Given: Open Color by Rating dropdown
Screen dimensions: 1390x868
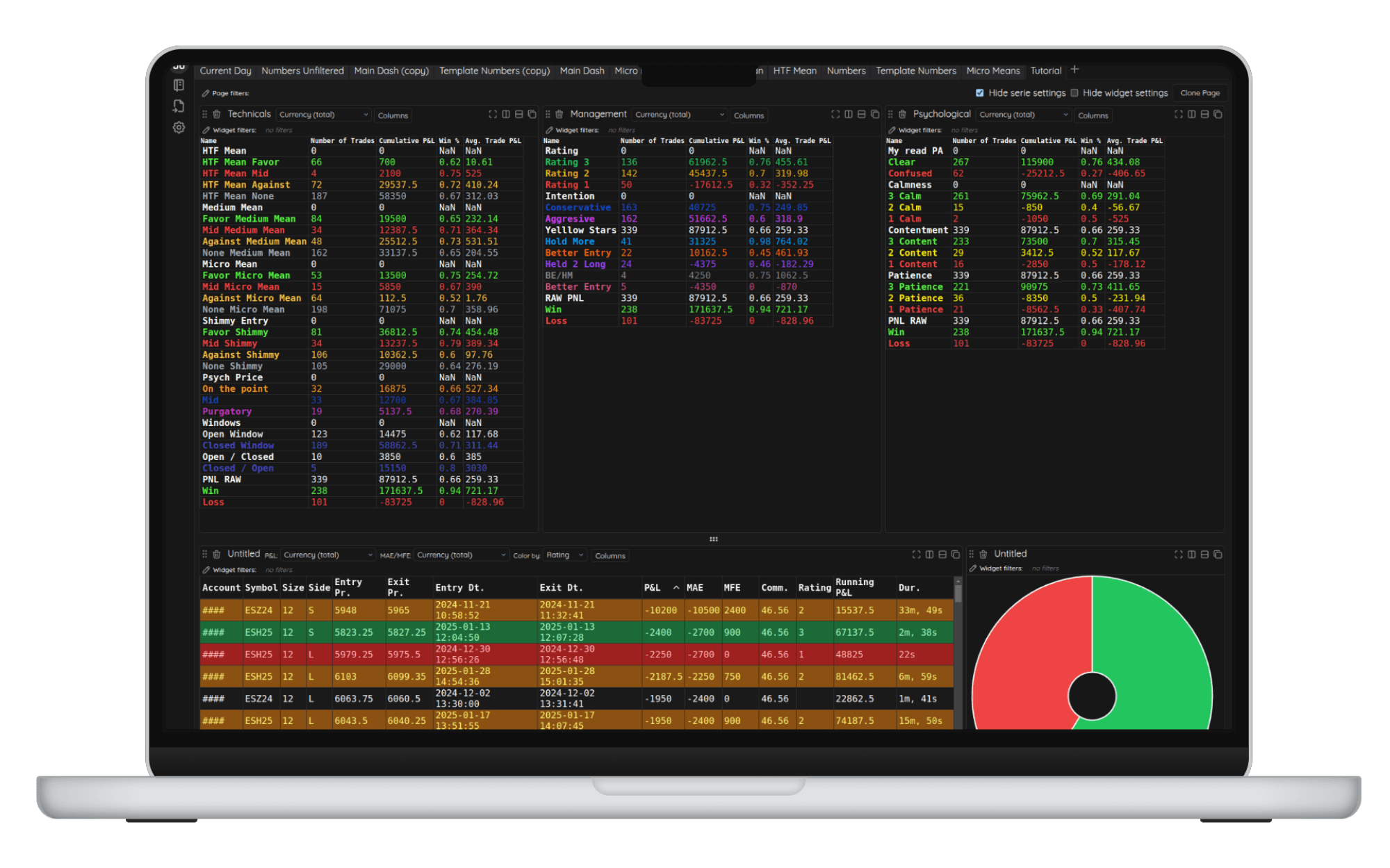Looking at the screenshot, I should point(564,555).
